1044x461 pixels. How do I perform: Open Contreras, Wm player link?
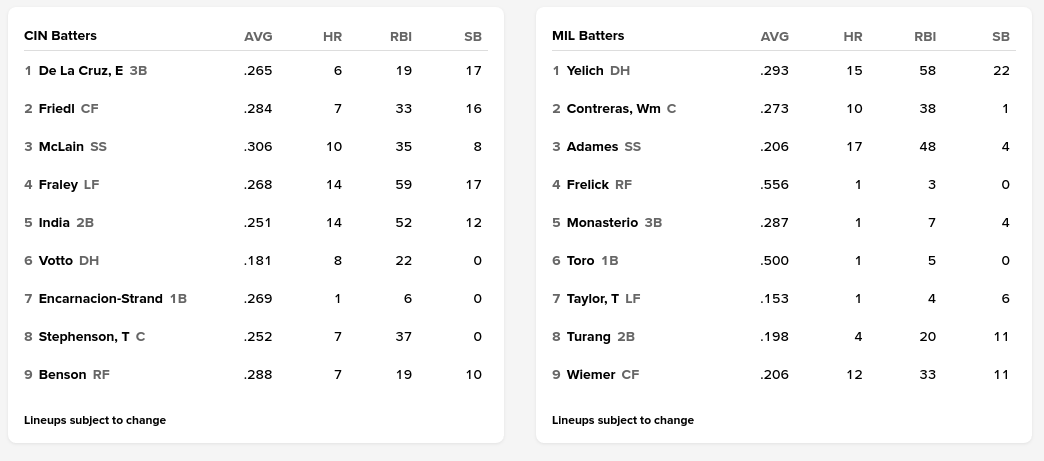point(613,109)
